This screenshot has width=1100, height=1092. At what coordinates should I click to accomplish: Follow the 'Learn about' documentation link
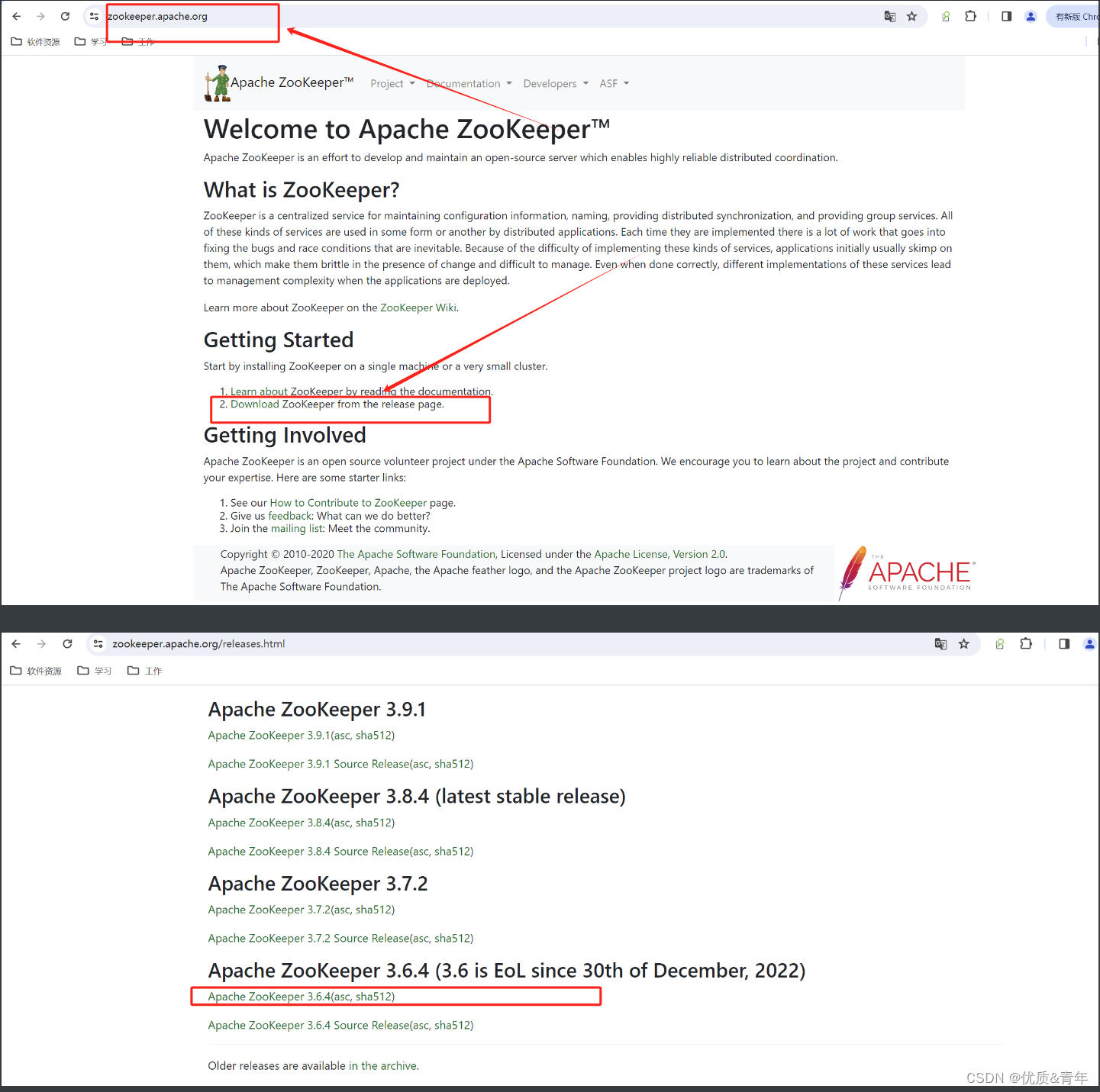[x=258, y=391]
